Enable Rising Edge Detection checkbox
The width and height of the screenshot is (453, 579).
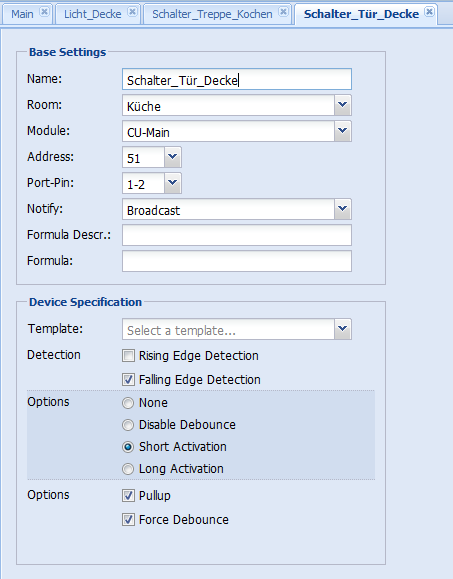tap(128, 356)
